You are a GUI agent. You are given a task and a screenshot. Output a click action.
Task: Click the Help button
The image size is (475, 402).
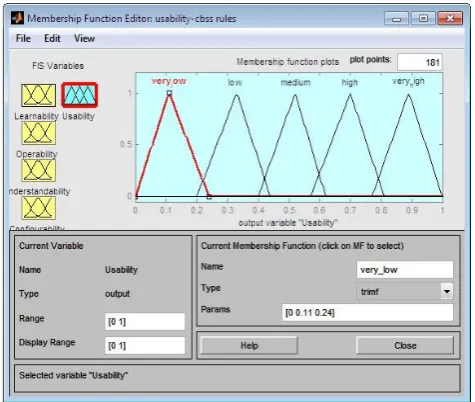point(249,345)
